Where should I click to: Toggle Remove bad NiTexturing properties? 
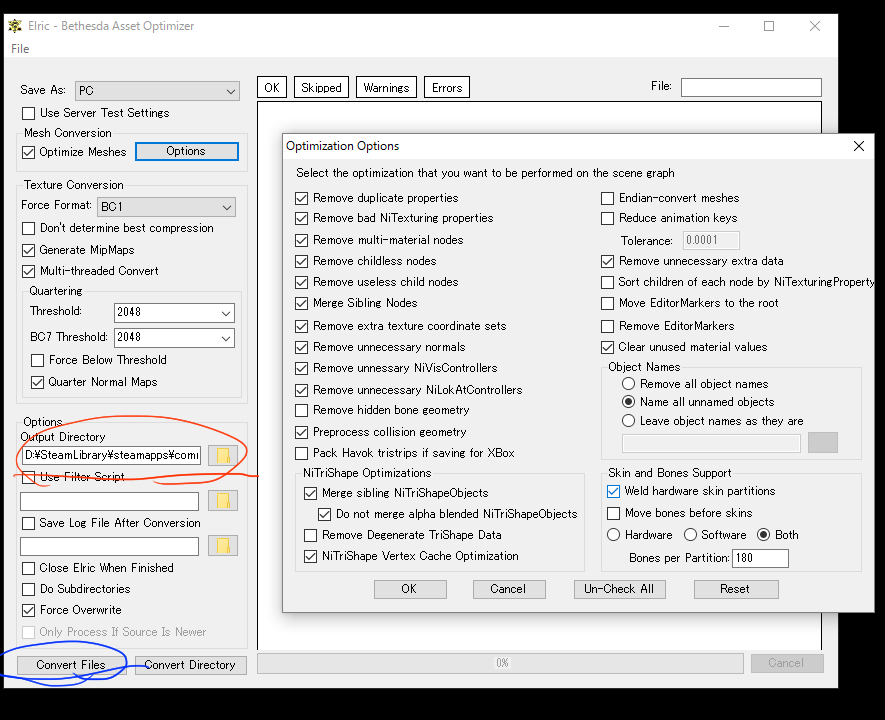pos(302,218)
